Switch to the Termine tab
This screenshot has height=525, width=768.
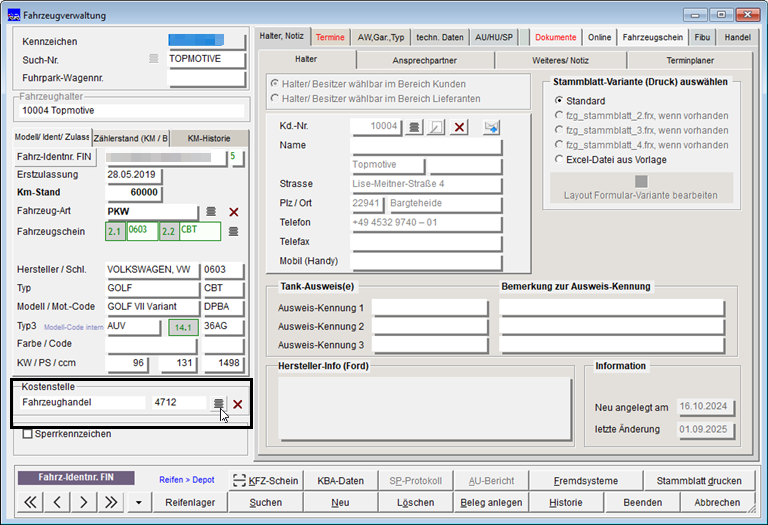pyautogui.click(x=330, y=37)
